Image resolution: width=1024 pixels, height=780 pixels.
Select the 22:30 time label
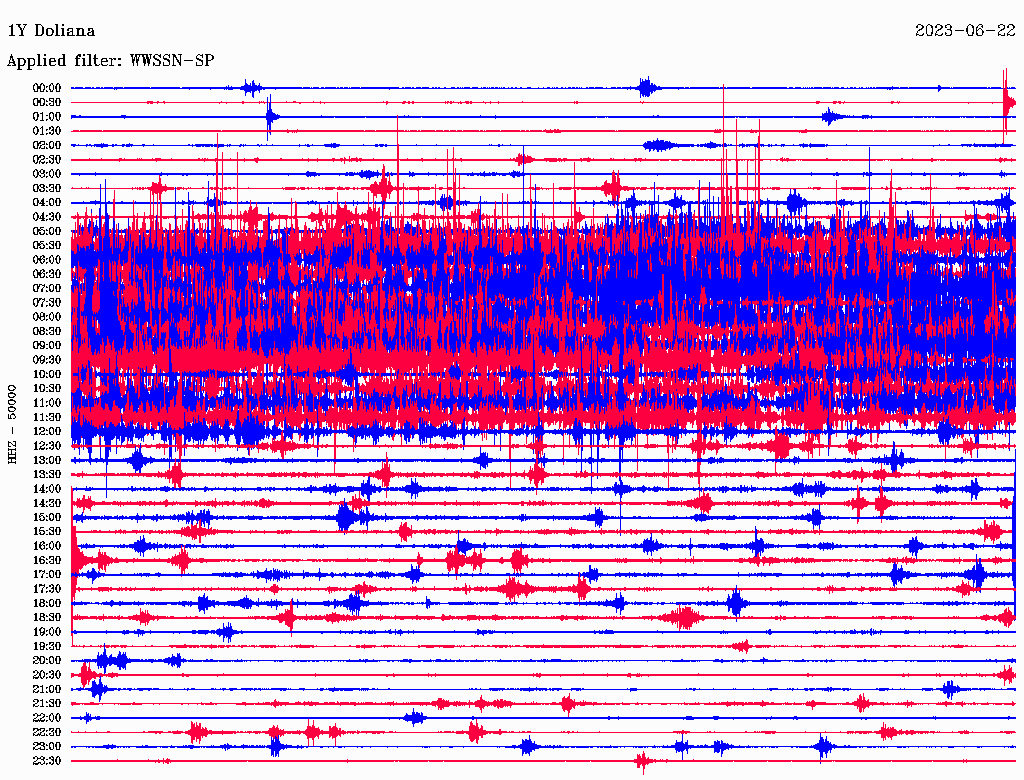tap(47, 732)
